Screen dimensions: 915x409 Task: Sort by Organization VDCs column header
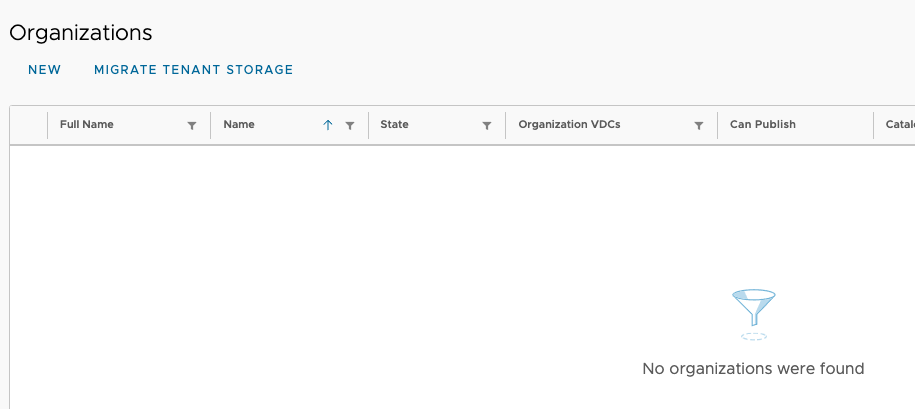[569, 125]
